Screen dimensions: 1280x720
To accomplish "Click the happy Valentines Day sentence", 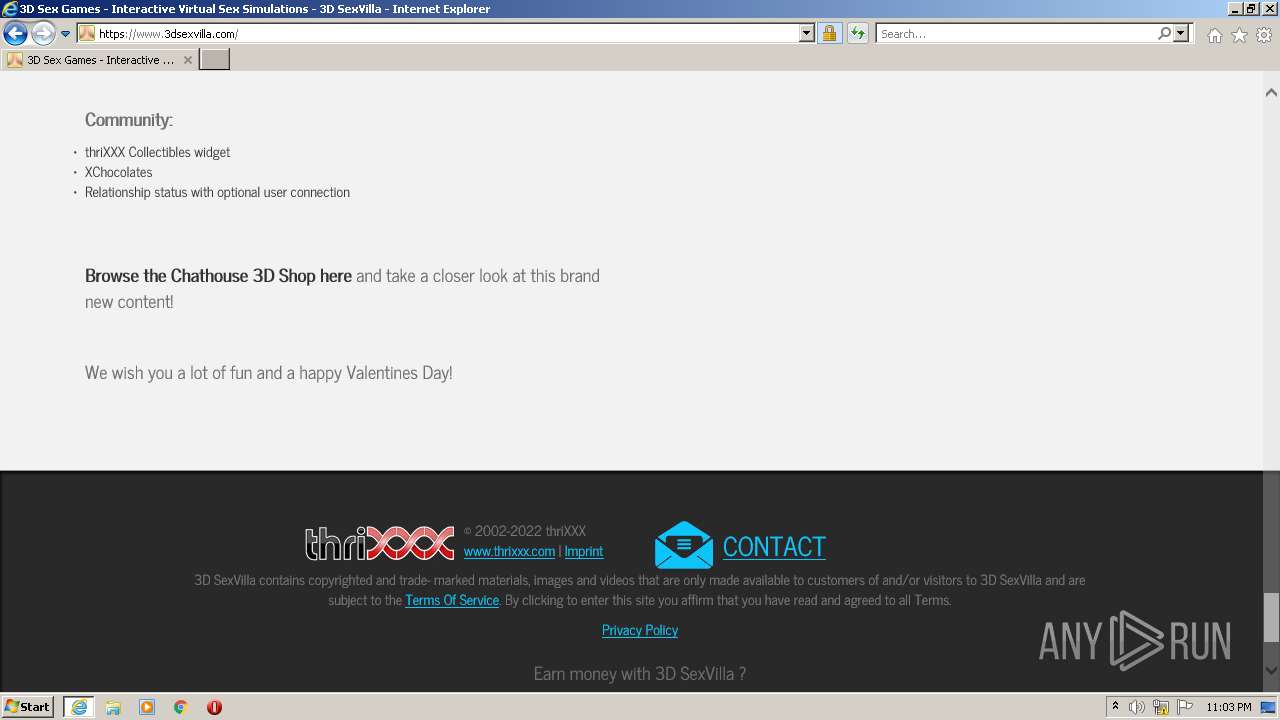I will (269, 373).
